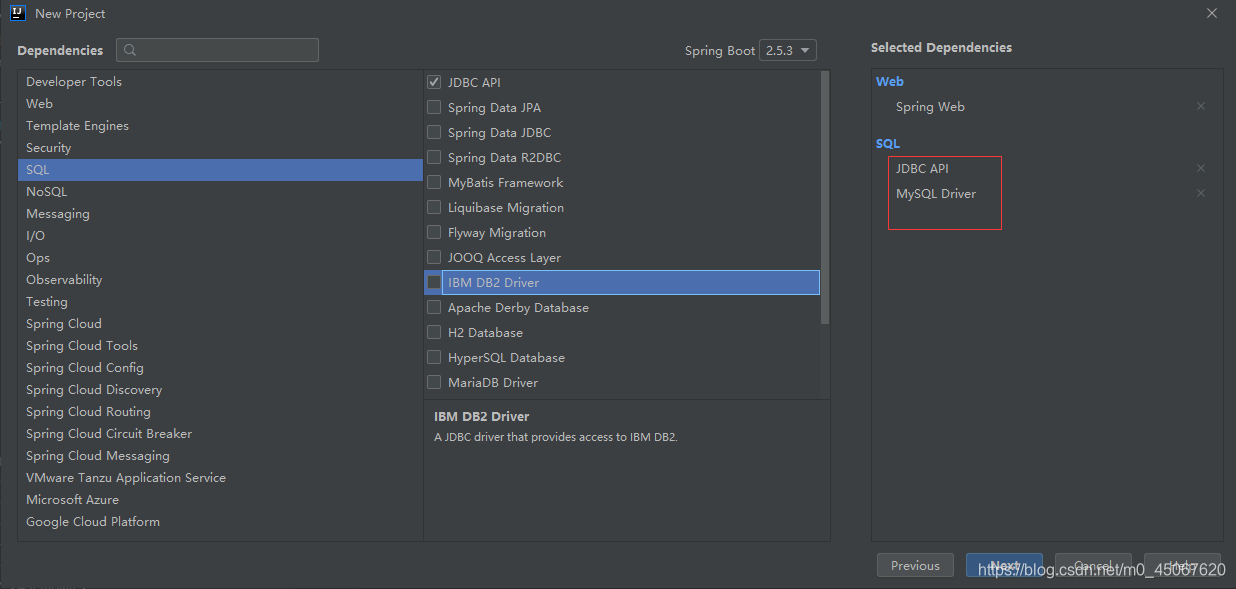Remove MySQL Driver from selected dependencies
This screenshot has width=1236, height=589.
pyautogui.click(x=1201, y=193)
